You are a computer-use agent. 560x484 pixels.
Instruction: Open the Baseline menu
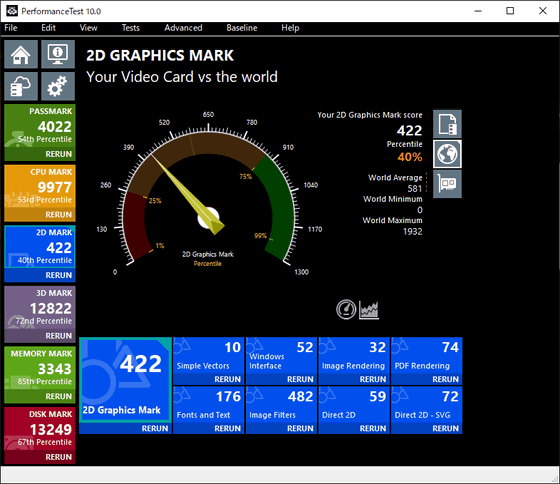coord(242,28)
